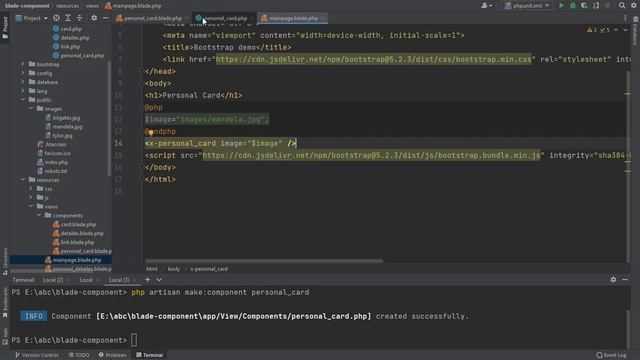Collapse all in Project panel toolbar

pos(80,18)
